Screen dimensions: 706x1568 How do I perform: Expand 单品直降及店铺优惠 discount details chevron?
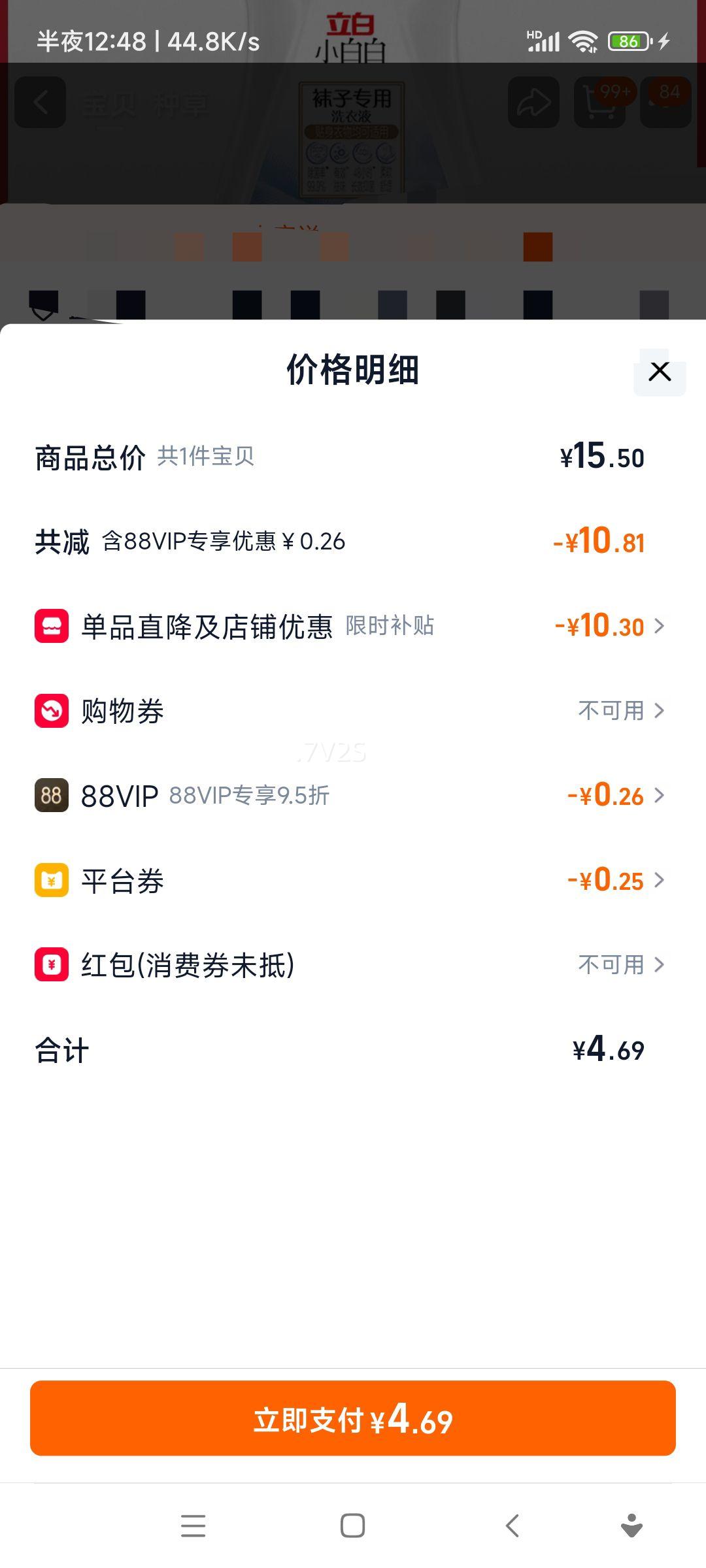pyautogui.click(x=660, y=626)
